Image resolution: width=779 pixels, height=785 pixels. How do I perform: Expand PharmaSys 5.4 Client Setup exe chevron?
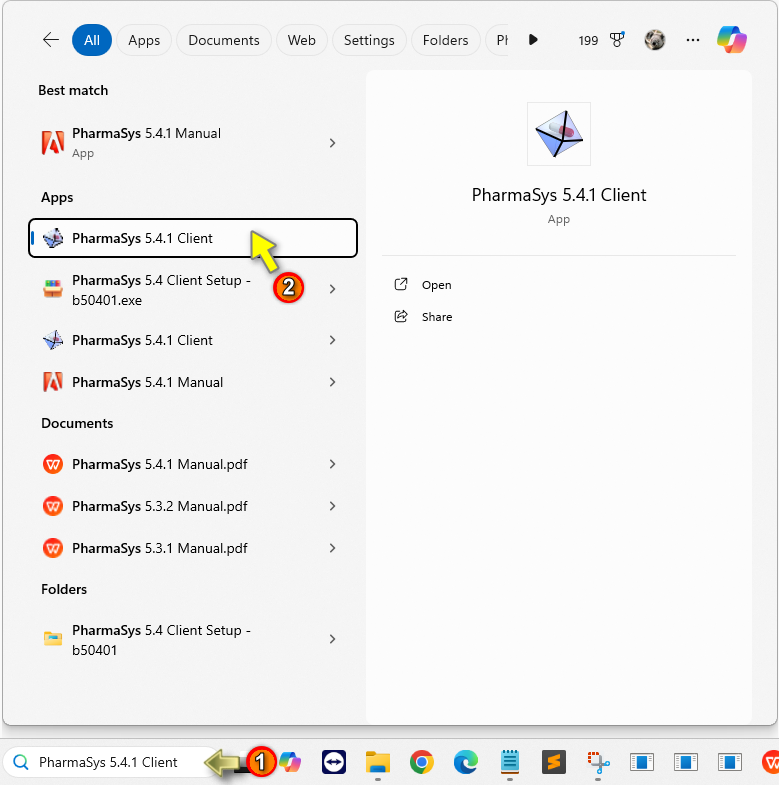pyautogui.click(x=332, y=289)
